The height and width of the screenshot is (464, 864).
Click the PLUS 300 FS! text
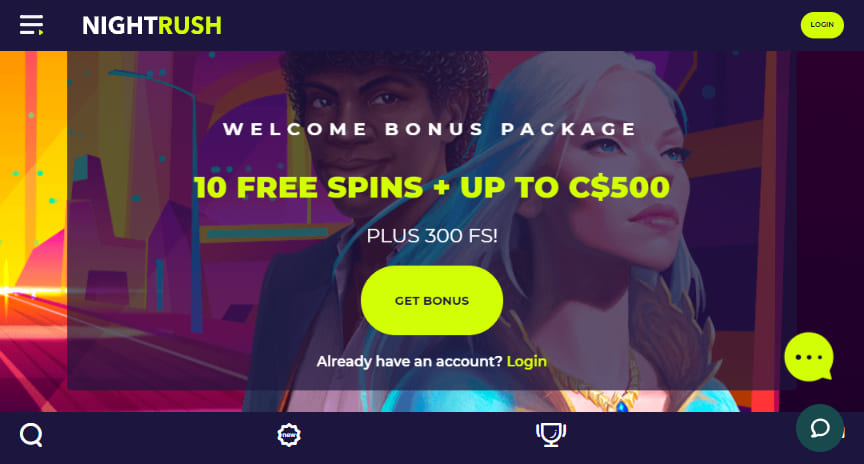(x=432, y=236)
